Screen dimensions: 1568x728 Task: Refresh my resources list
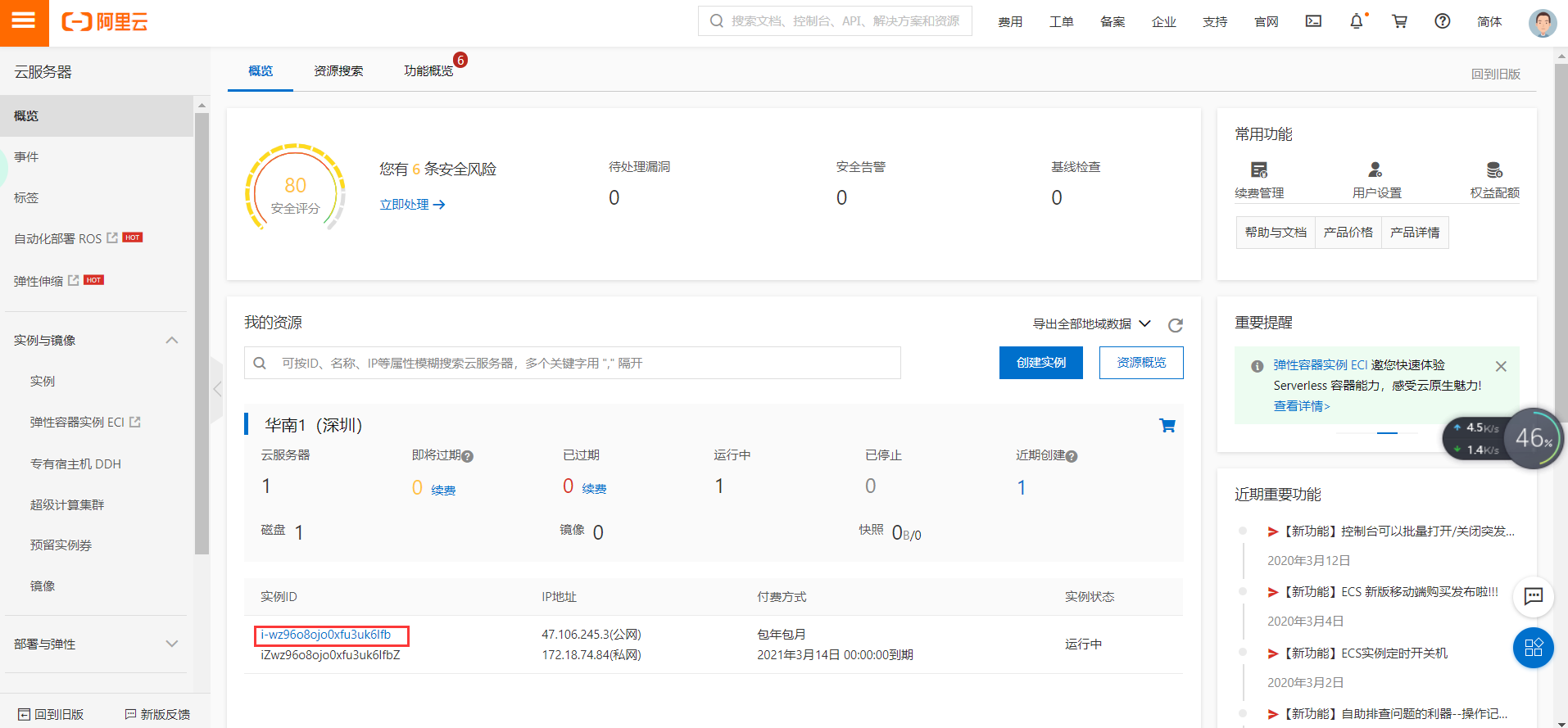tap(1176, 325)
